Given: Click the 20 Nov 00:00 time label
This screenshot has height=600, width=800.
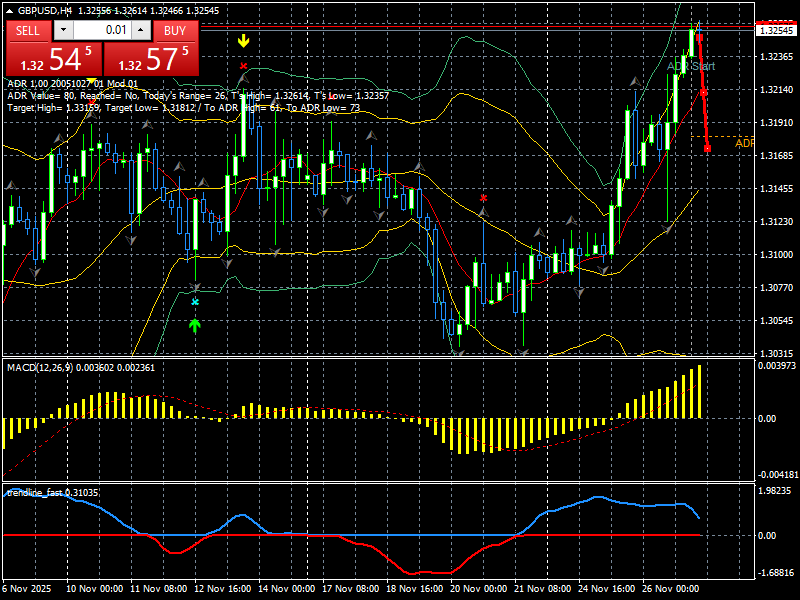Looking at the screenshot, I should tap(479, 588).
